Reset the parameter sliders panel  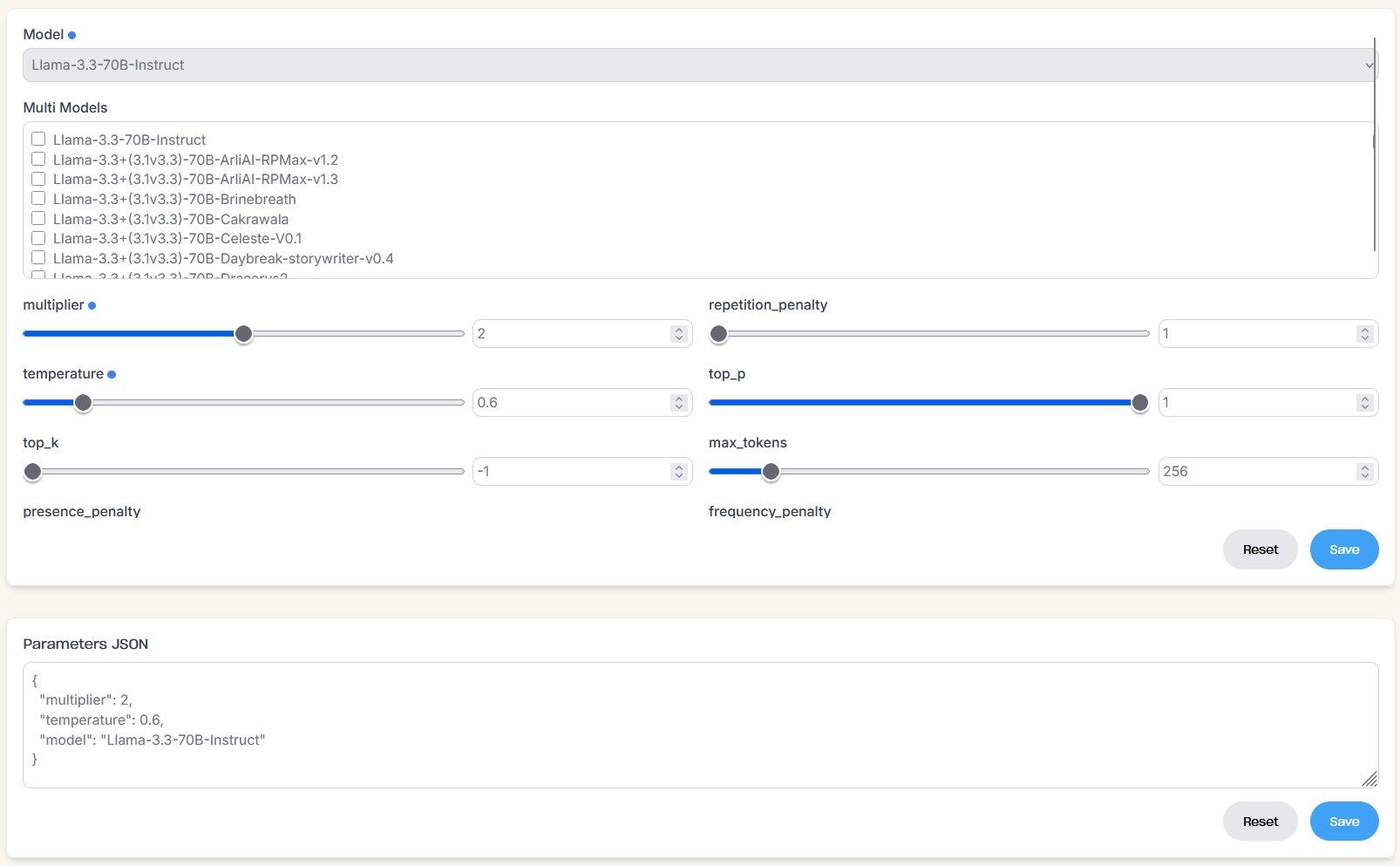click(1261, 549)
